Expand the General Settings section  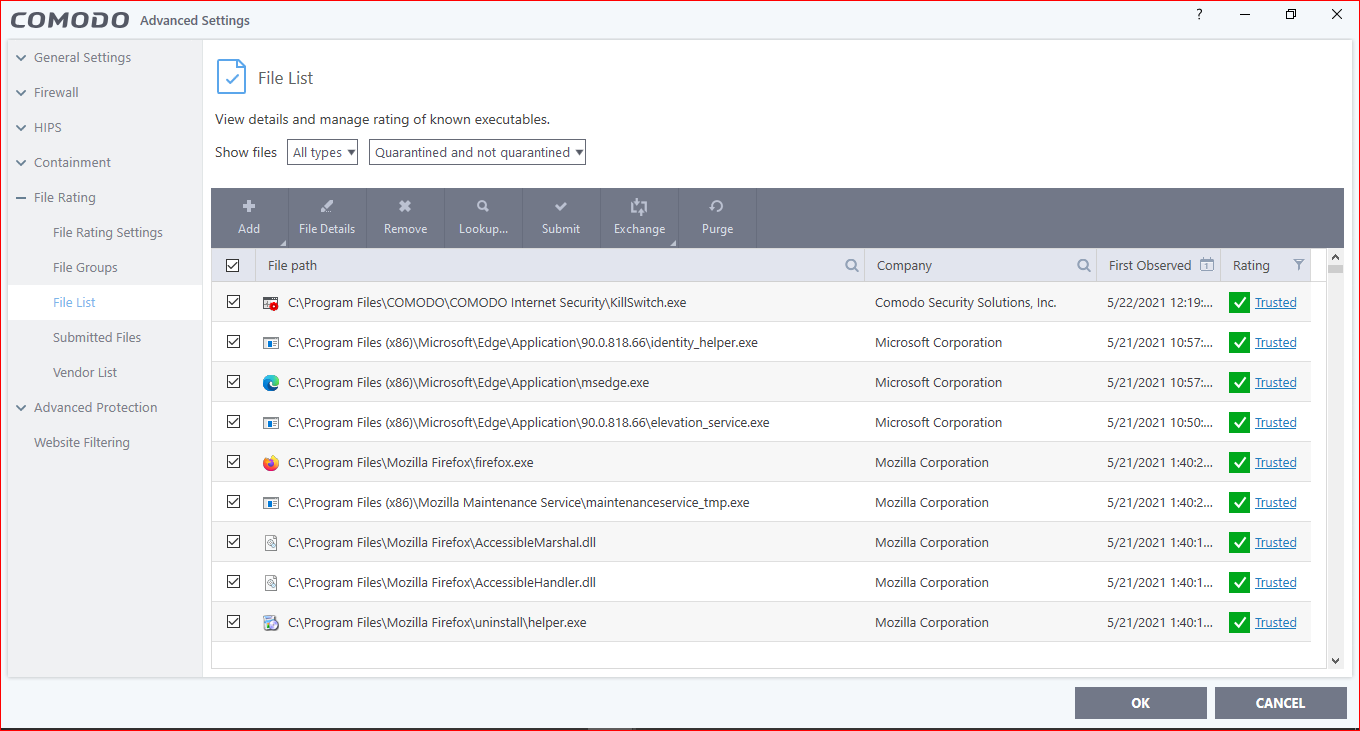[82, 57]
